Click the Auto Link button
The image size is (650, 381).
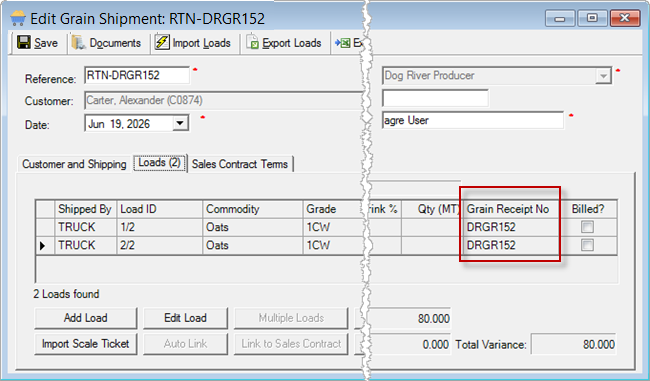(185, 344)
